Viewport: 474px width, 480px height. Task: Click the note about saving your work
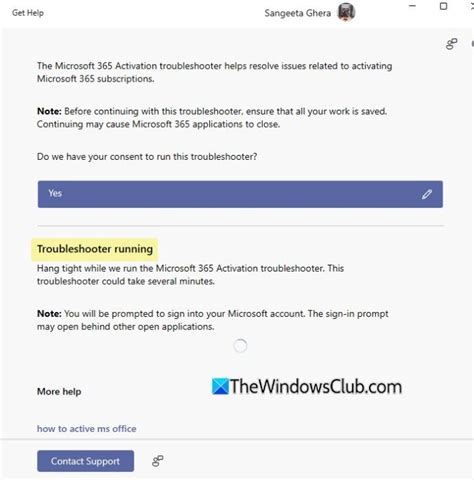212,118
